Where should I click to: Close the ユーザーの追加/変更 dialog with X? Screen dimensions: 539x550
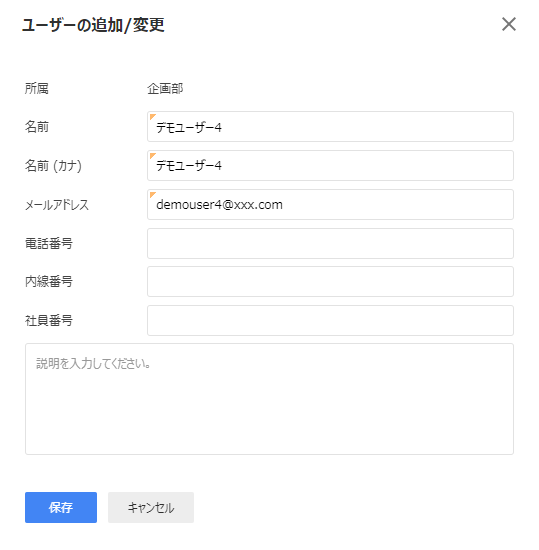pos(508,24)
